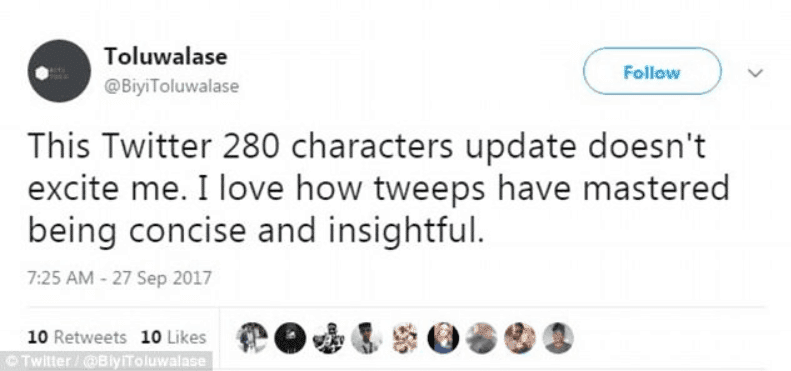View the 10 Likes list
This screenshot has height=371, width=791.
tap(174, 337)
